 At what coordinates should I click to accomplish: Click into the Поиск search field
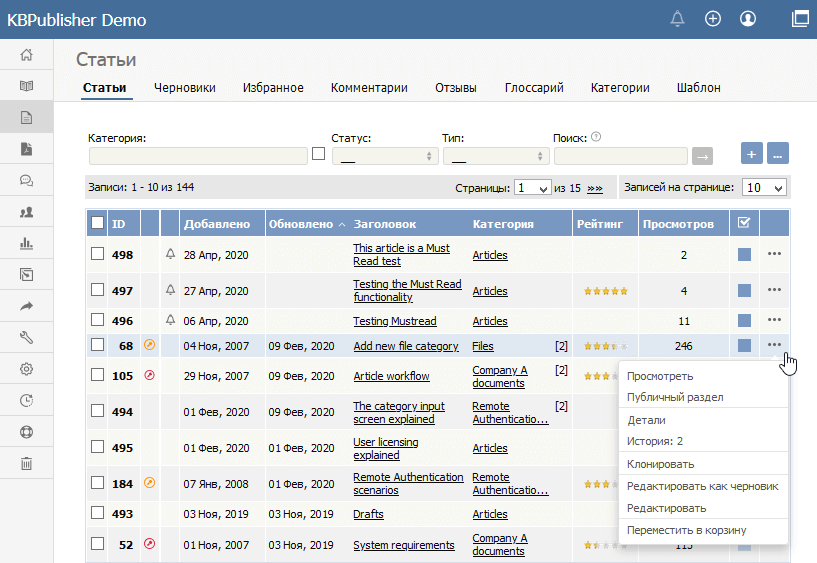[620, 156]
